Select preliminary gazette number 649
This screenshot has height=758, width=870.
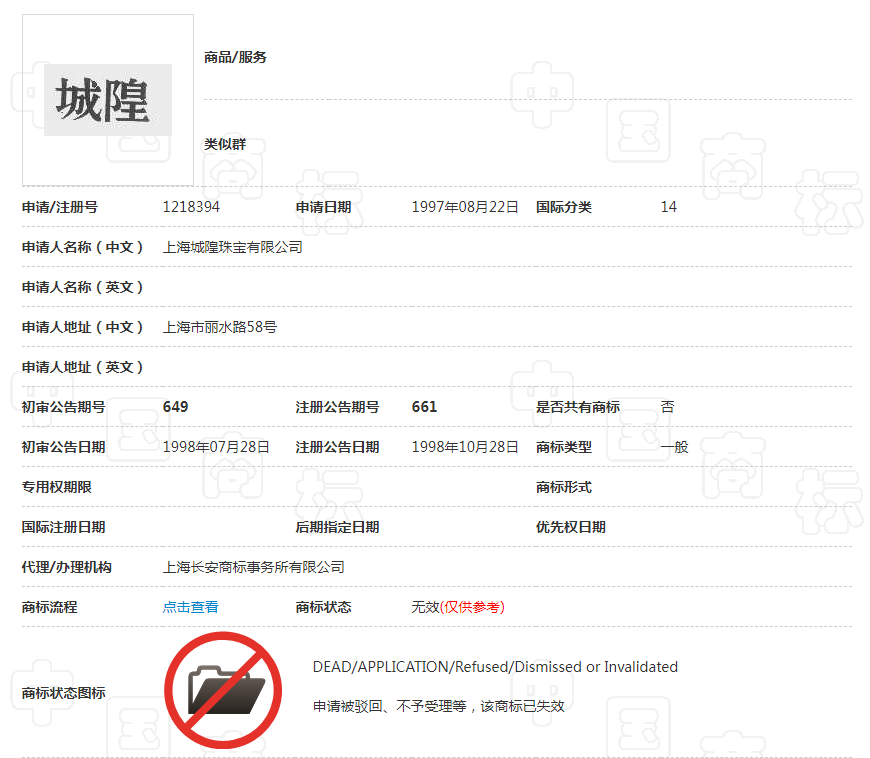(177, 407)
